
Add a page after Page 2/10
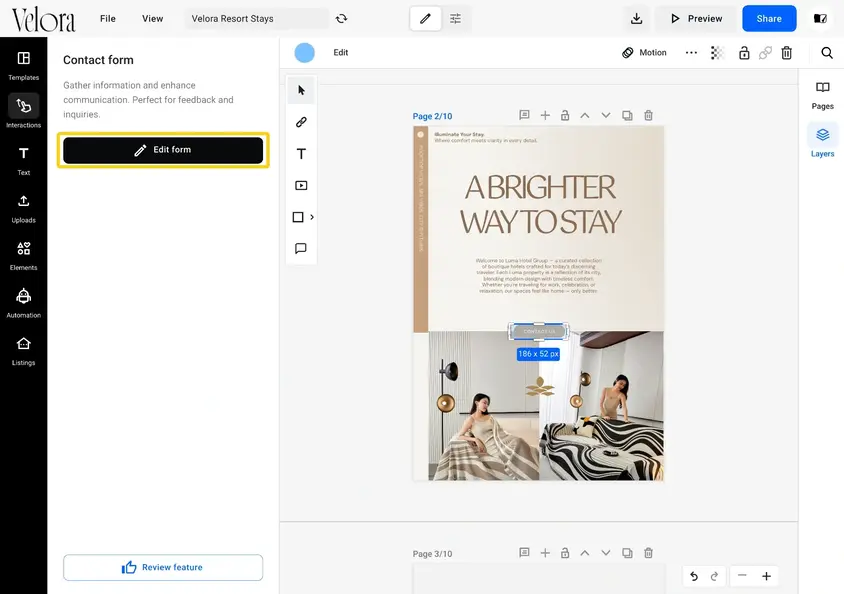click(x=545, y=116)
